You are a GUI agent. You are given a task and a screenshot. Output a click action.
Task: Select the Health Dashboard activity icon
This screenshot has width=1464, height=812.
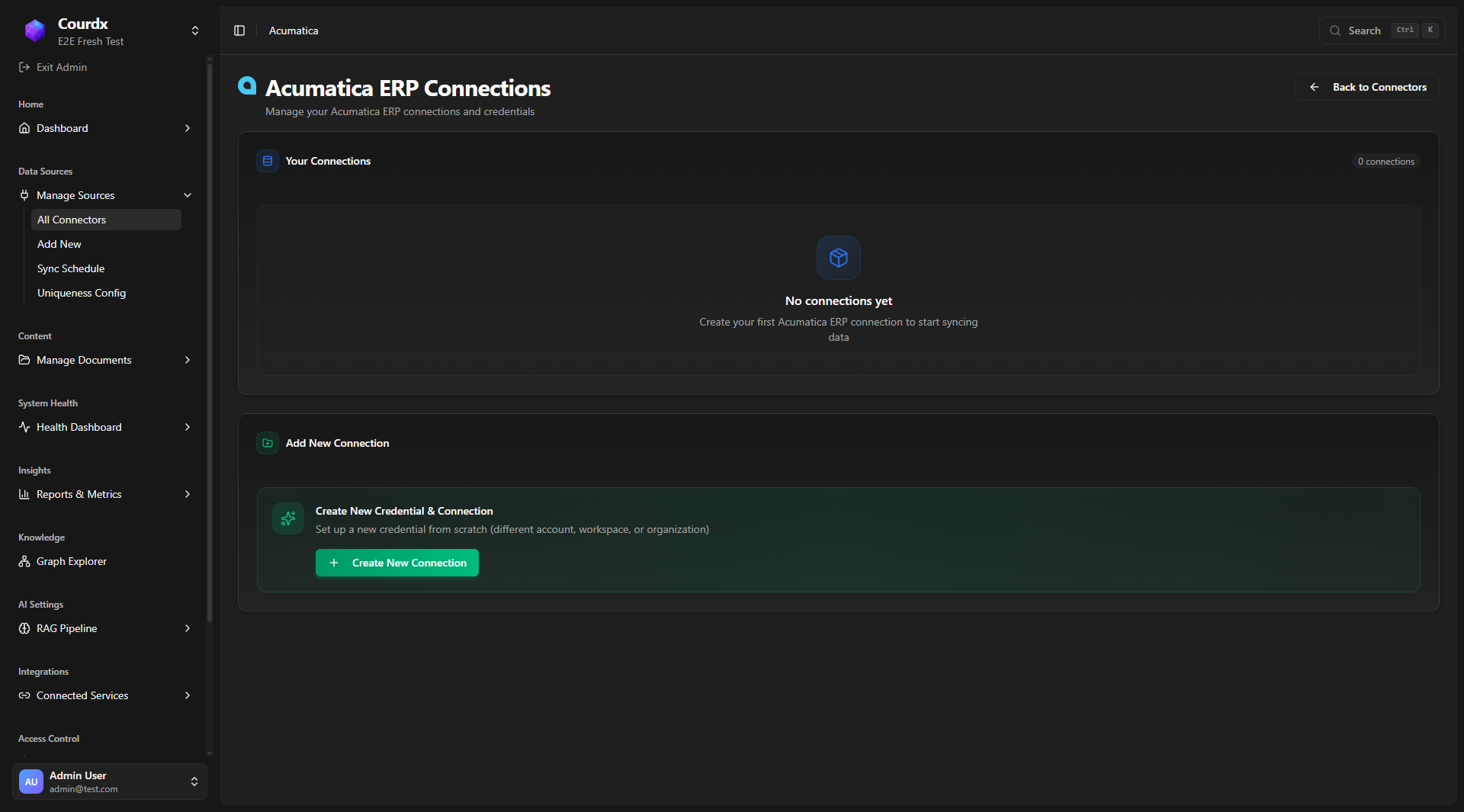pyautogui.click(x=24, y=427)
